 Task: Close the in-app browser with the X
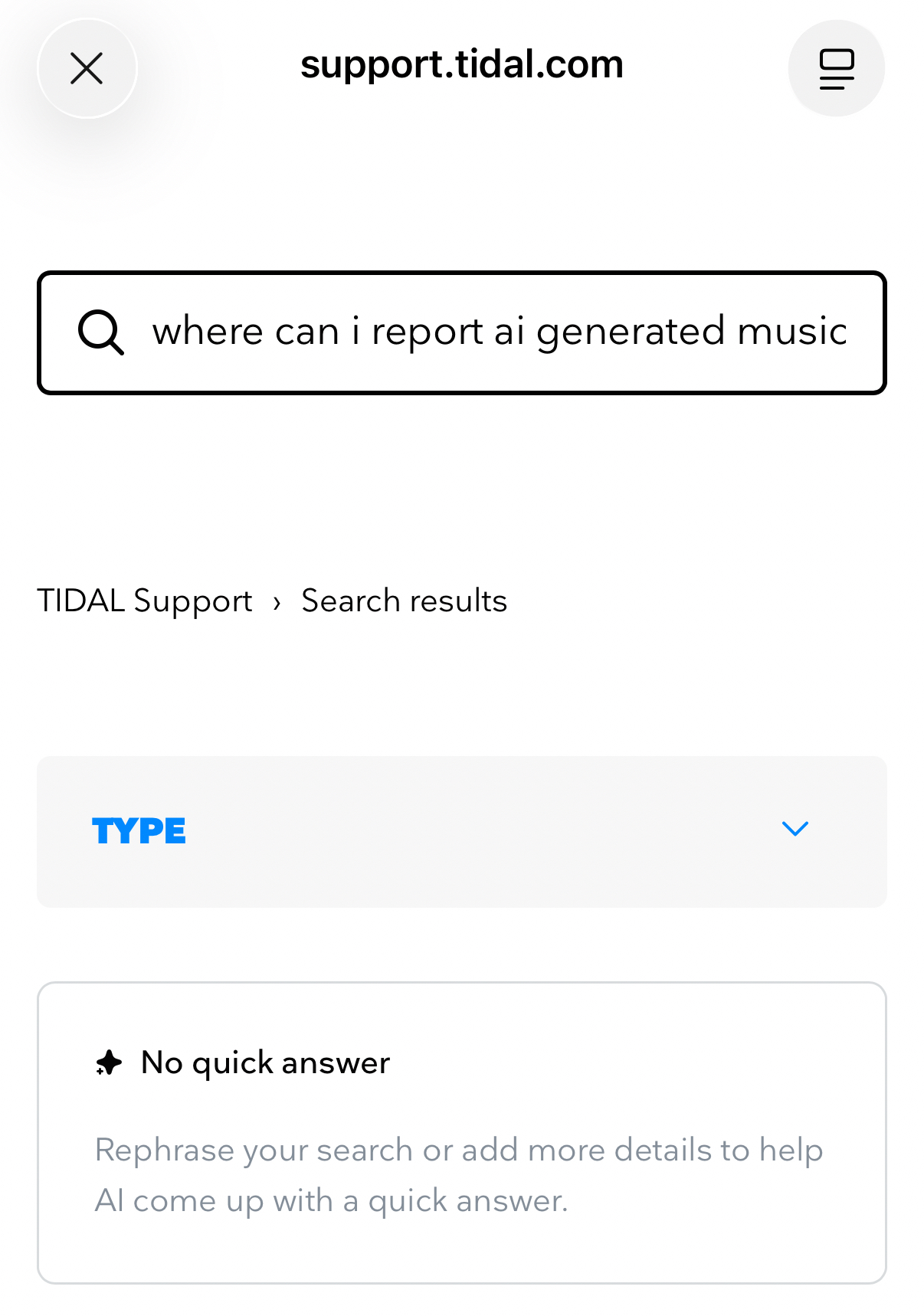[87, 69]
